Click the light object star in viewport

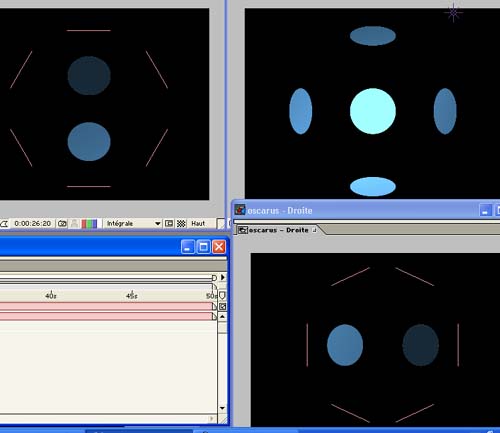(453, 13)
